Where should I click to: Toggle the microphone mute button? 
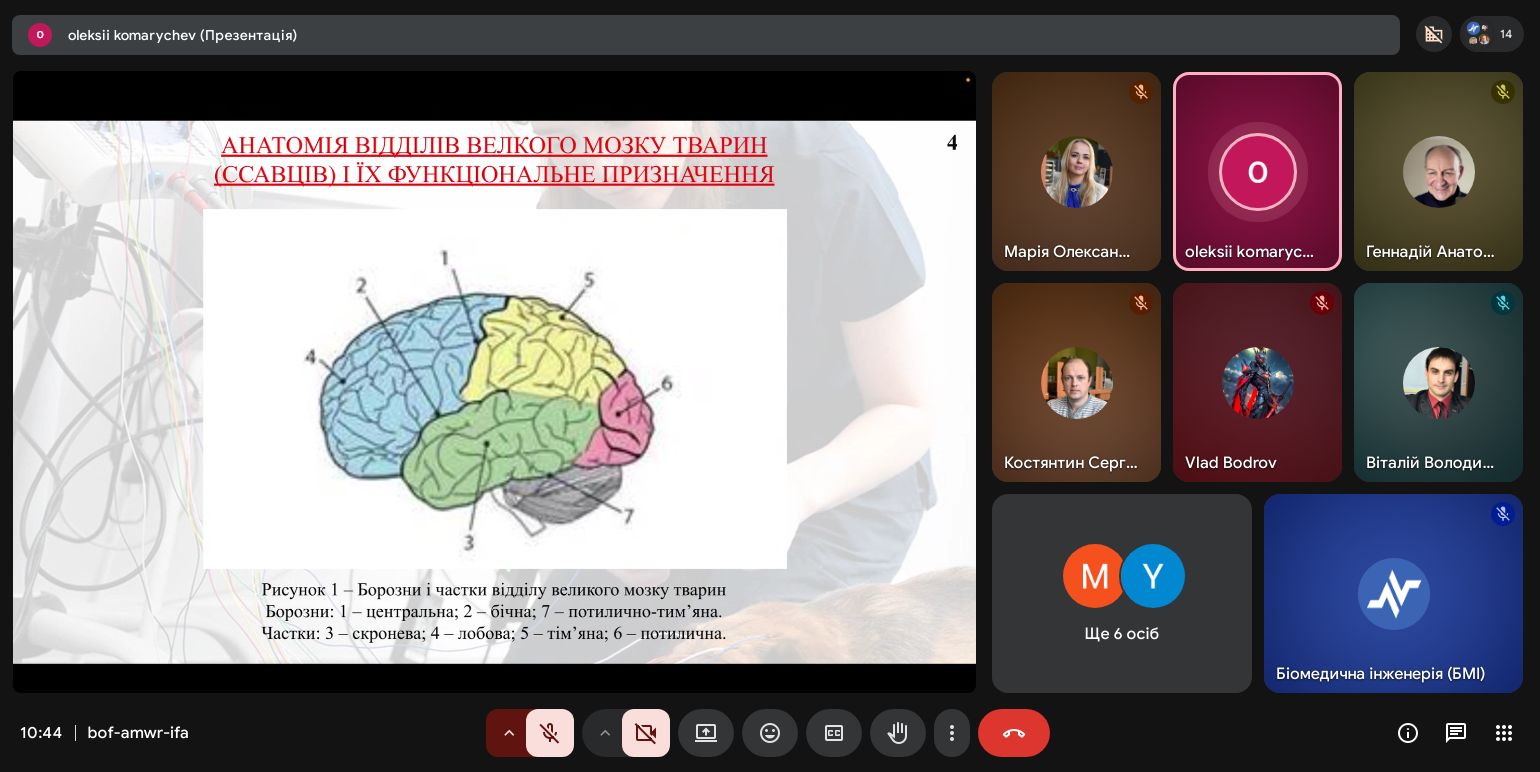549,733
